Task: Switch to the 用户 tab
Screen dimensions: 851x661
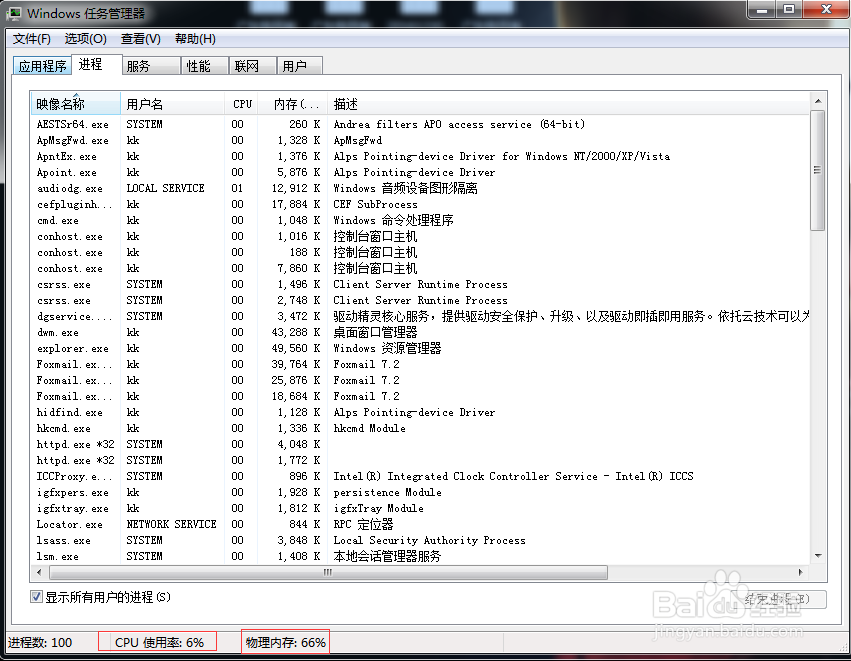Action: point(300,66)
